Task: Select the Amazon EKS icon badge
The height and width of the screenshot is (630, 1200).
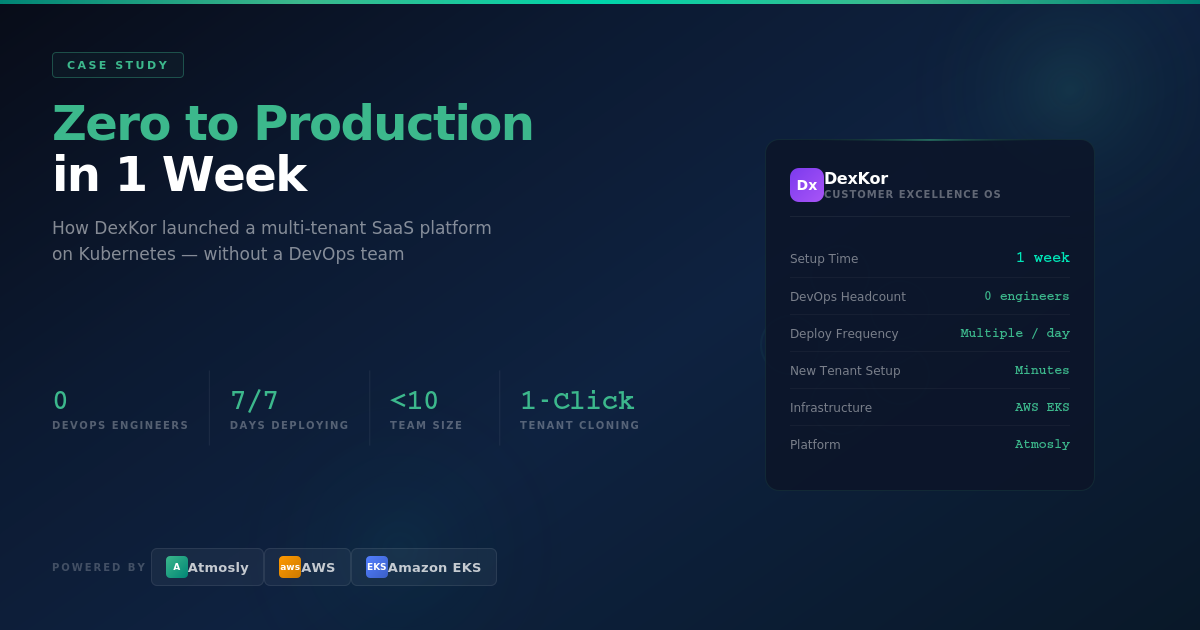Action: coord(377,566)
